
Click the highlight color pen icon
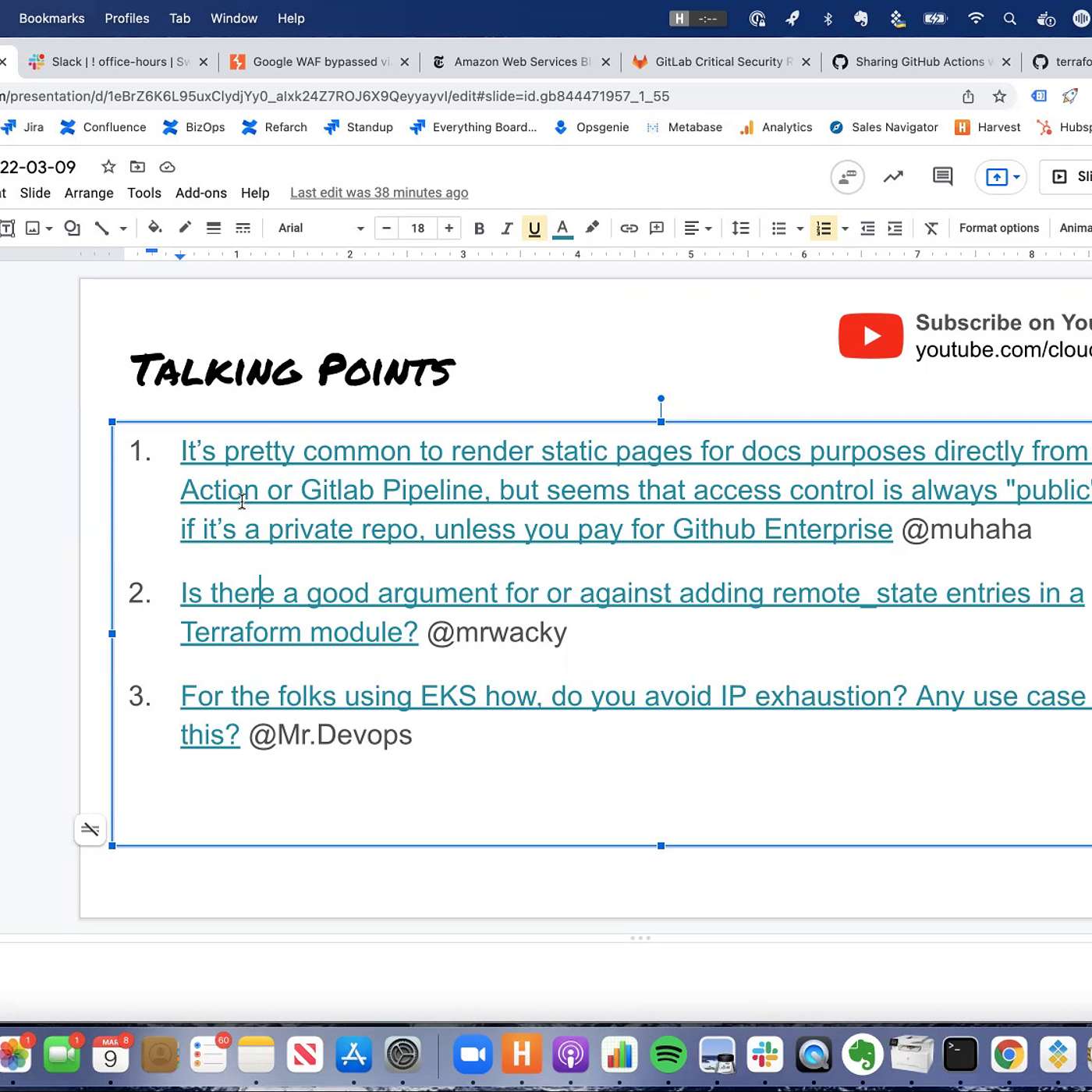click(592, 228)
